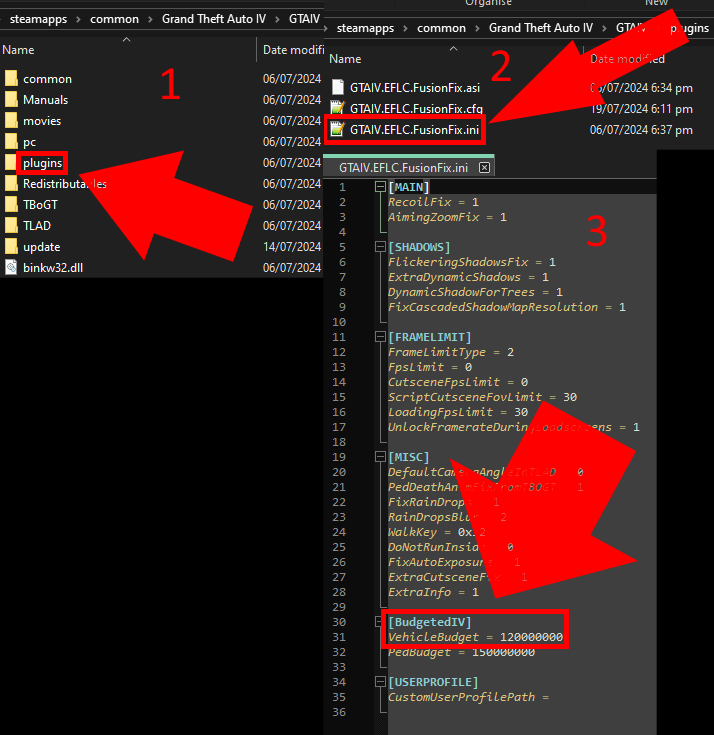
Task: Place cursor on VehicleBudget value 120000000
Action: (531, 637)
